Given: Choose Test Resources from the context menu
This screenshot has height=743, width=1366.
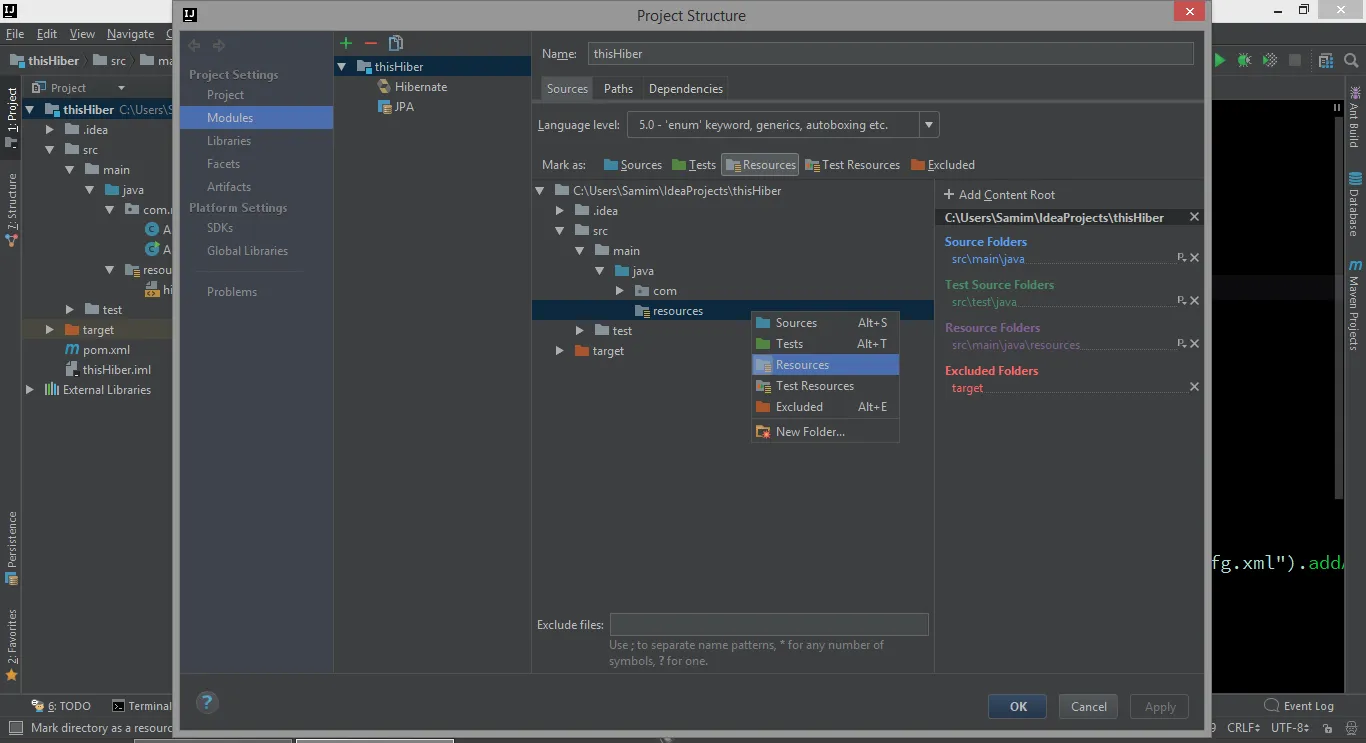Looking at the screenshot, I should pos(825,386).
